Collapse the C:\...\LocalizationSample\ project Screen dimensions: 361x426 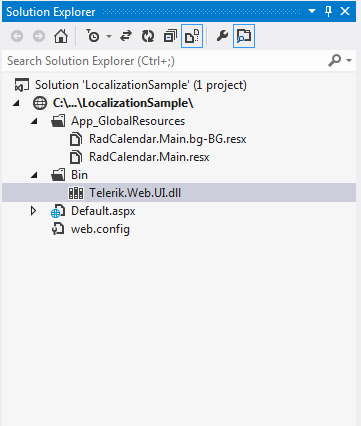click(x=16, y=104)
